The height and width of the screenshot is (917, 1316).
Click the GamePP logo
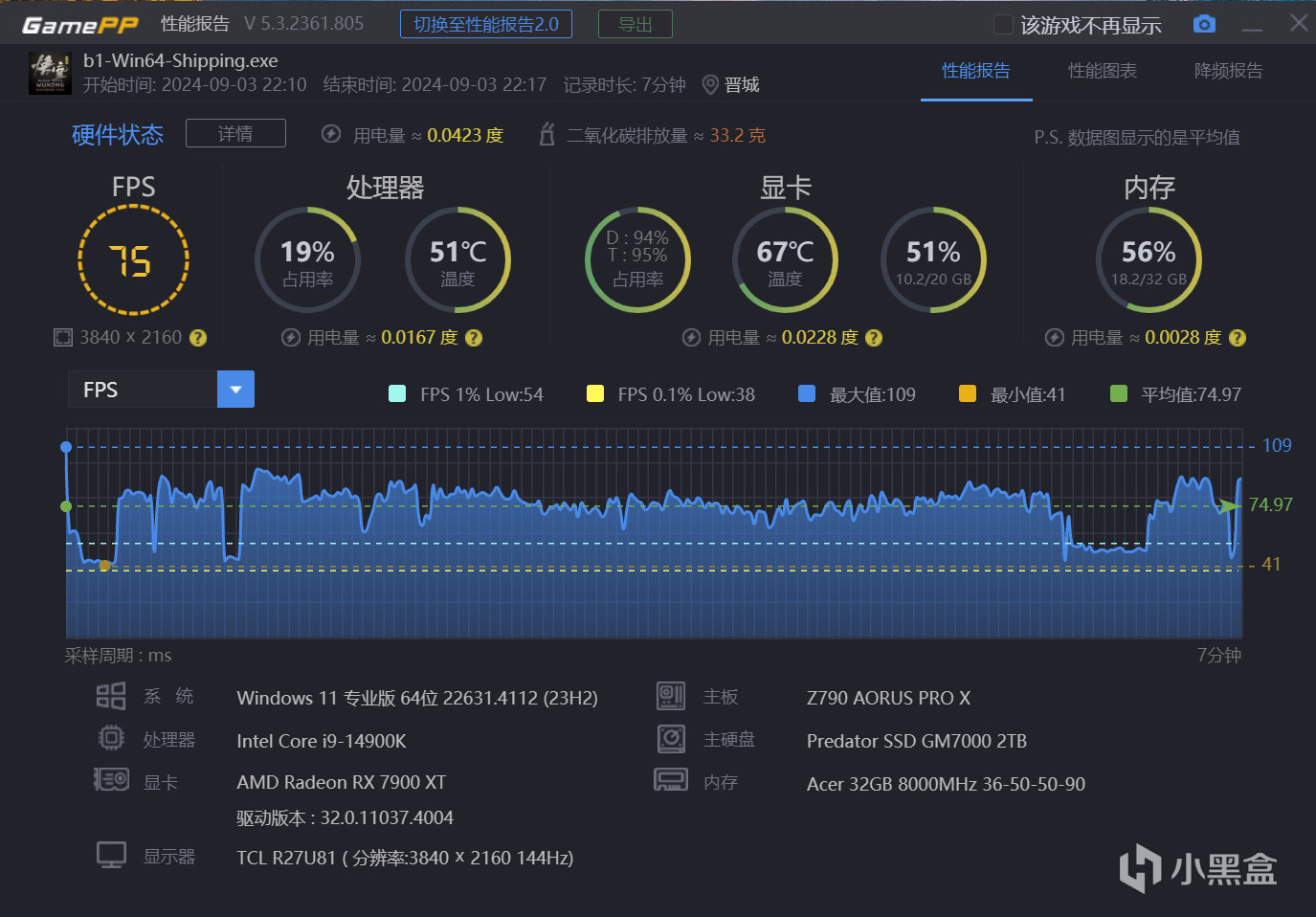tap(80, 25)
